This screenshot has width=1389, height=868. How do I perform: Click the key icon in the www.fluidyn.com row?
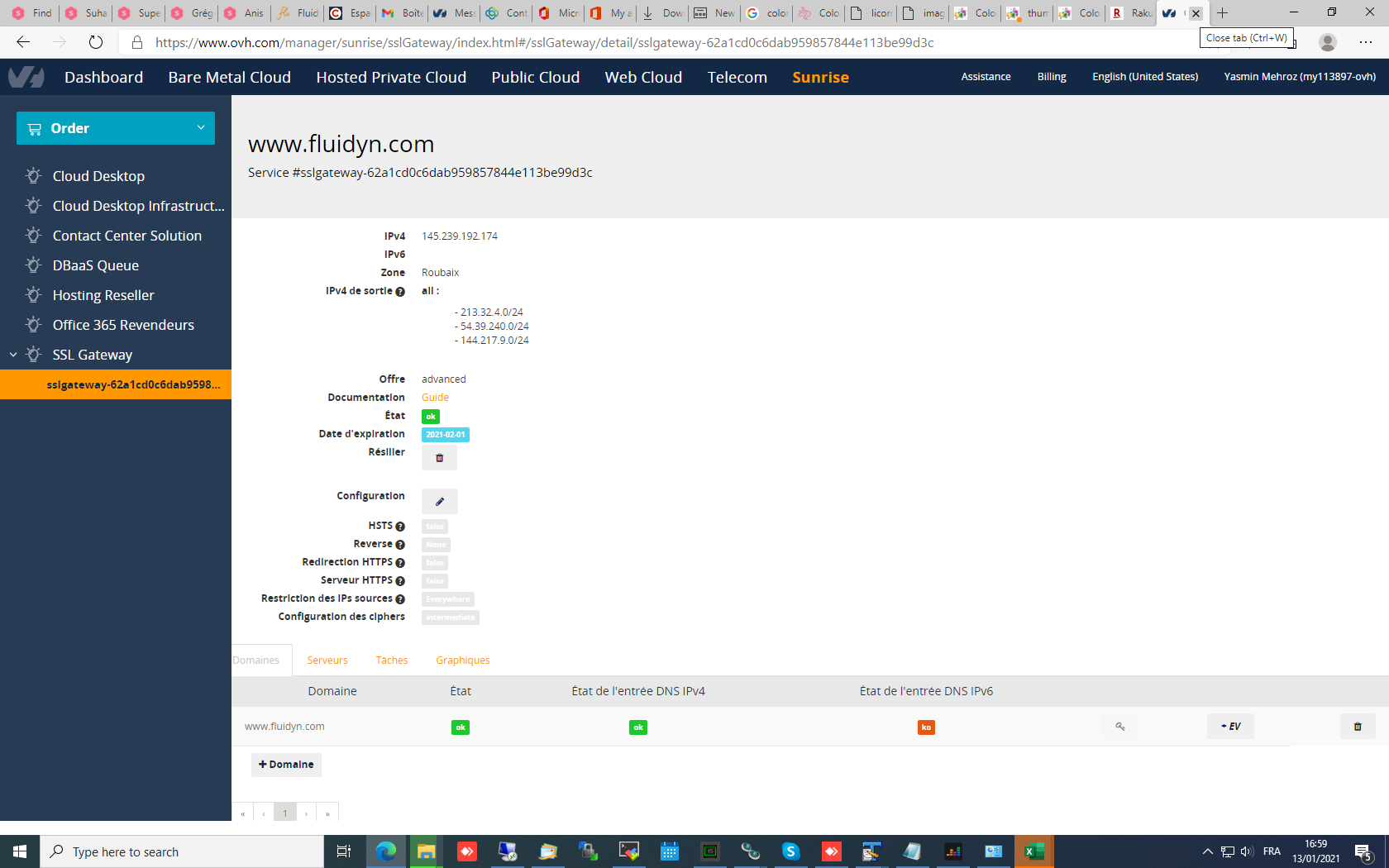coord(1120,727)
